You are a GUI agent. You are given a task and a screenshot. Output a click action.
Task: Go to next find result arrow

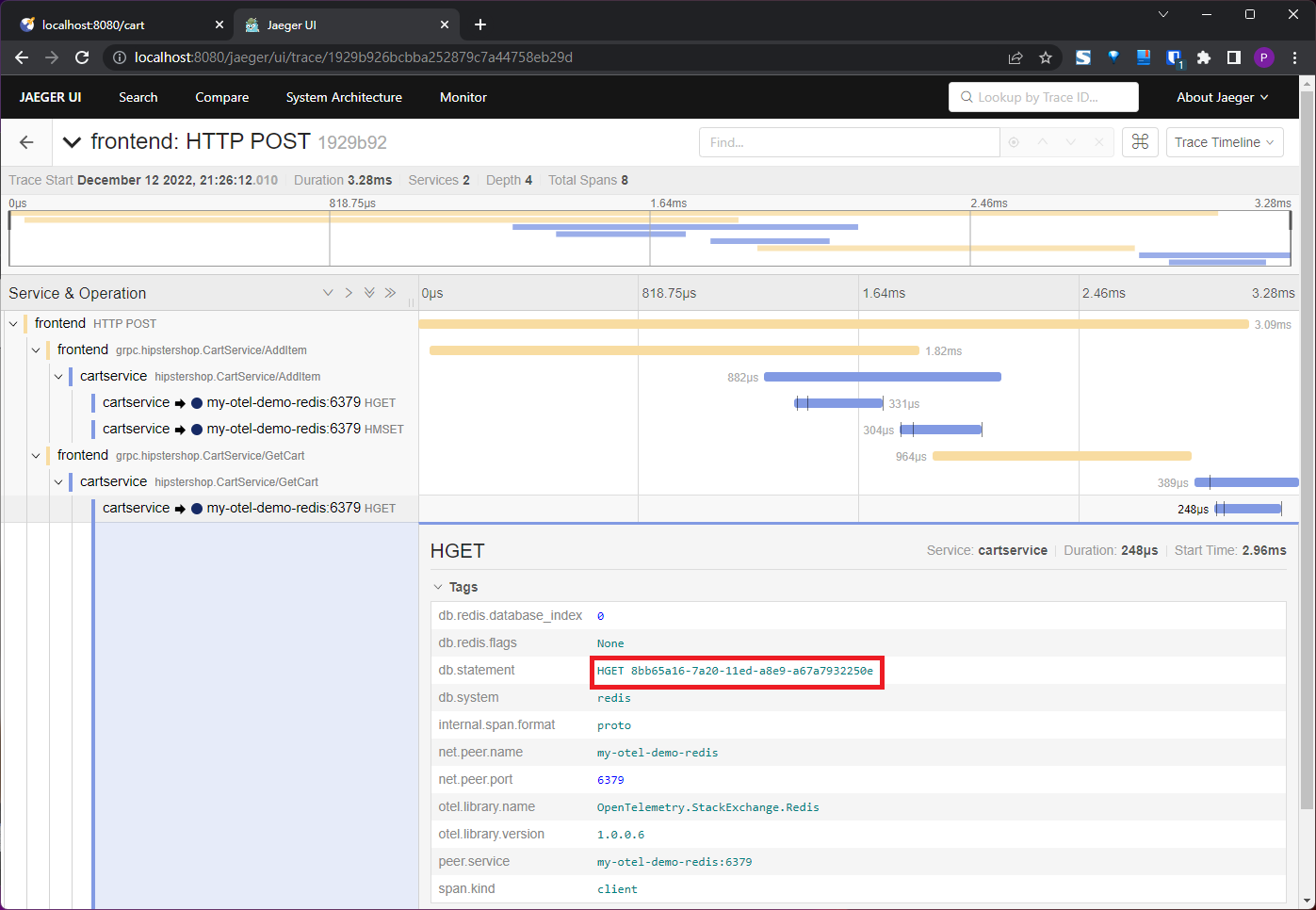coord(1070,142)
